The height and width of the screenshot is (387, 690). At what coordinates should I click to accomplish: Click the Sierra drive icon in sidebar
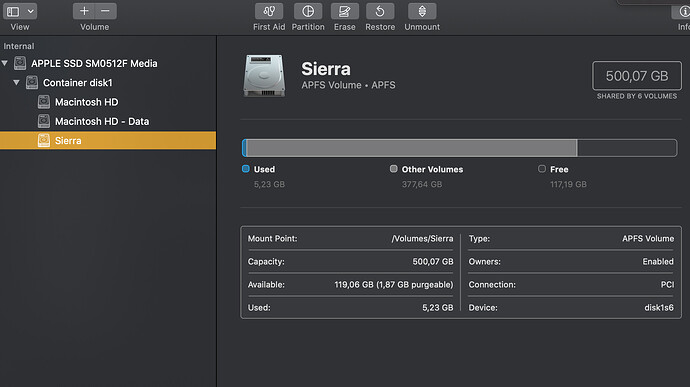coord(44,140)
